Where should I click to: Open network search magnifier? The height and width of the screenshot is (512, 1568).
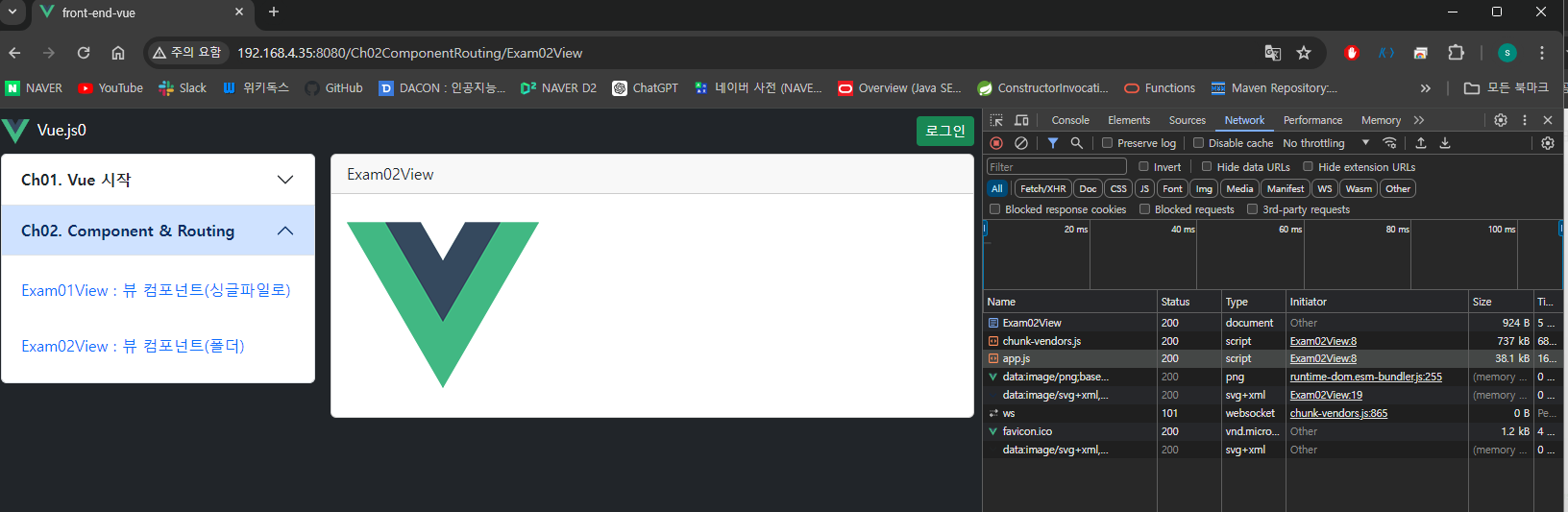click(1077, 143)
